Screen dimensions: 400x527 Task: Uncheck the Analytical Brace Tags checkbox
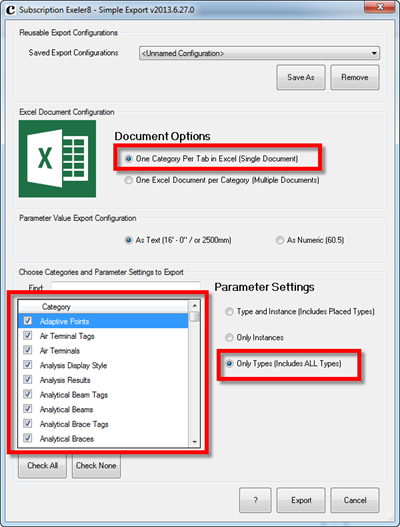click(28, 423)
